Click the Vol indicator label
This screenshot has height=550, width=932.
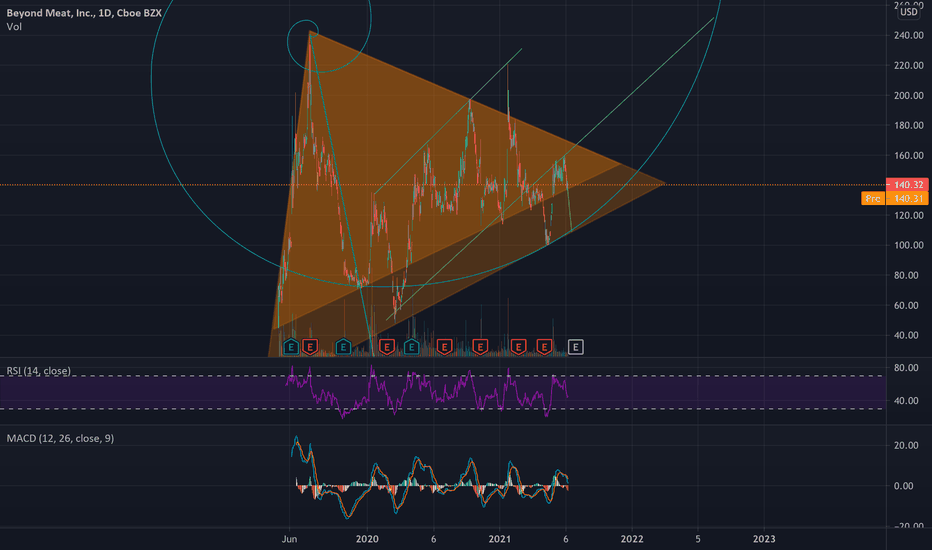click(x=14, y=26)
